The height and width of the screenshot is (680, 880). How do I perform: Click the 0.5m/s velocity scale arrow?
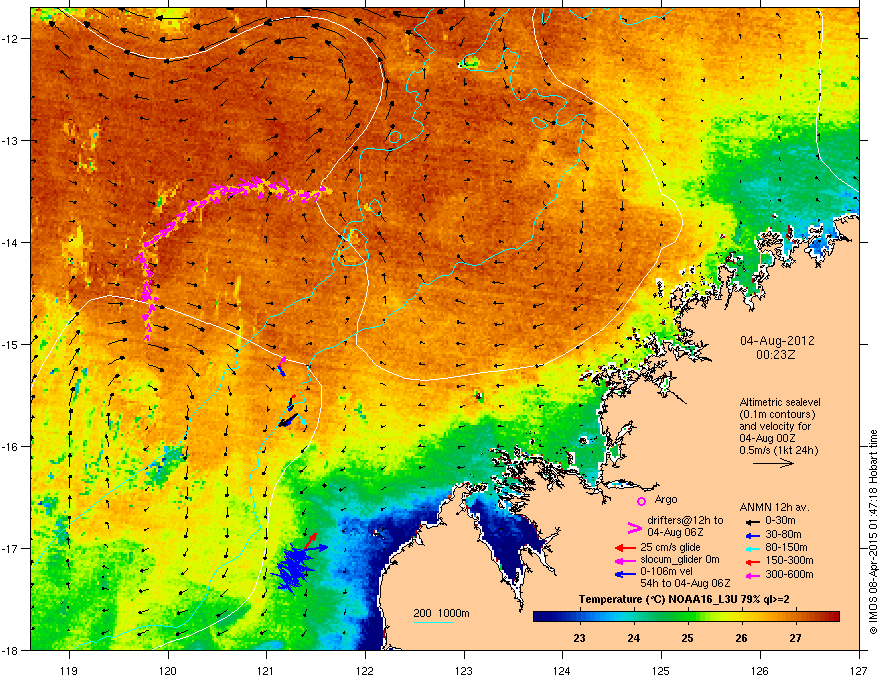tap(773, 463)
